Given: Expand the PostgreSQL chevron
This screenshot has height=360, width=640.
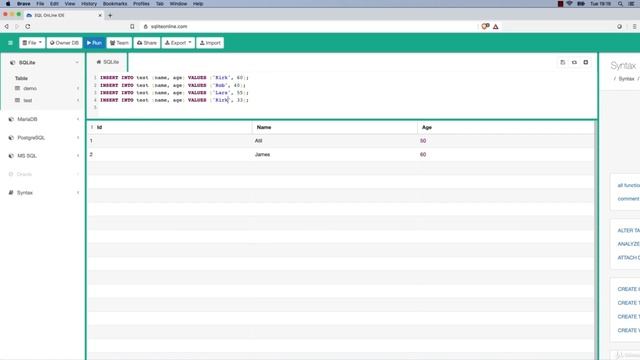Looking at the screenshot, I should click(x=78, y=138).
